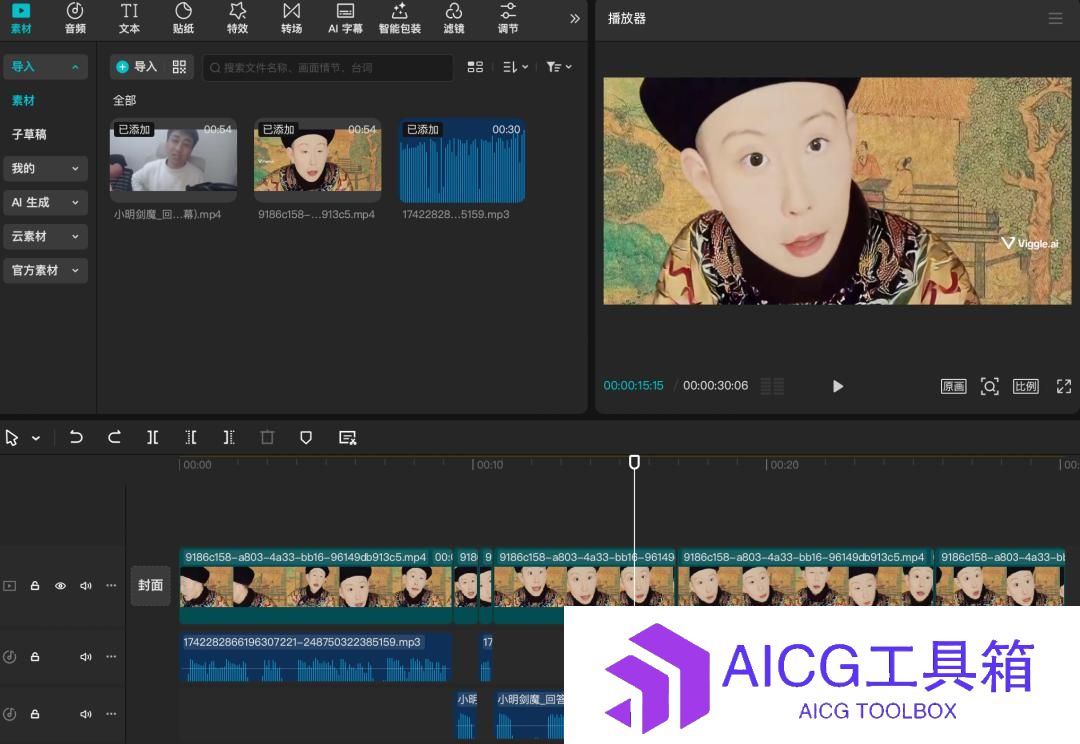Select the pointer selection tool
Image resolution: width=1080 pixels, height=744 pixels.
click(12, 438)
